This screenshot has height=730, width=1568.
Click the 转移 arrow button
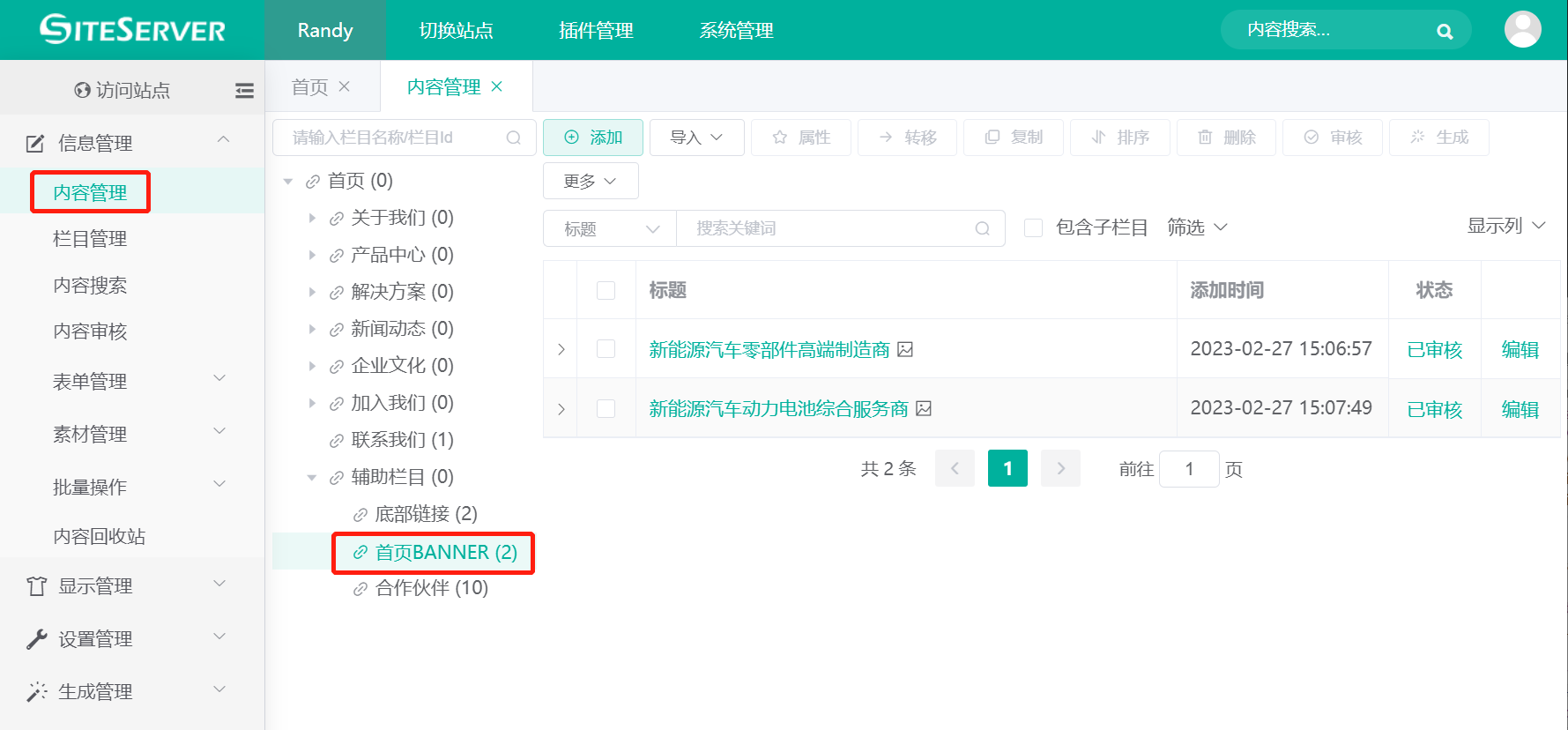point(907,138)
